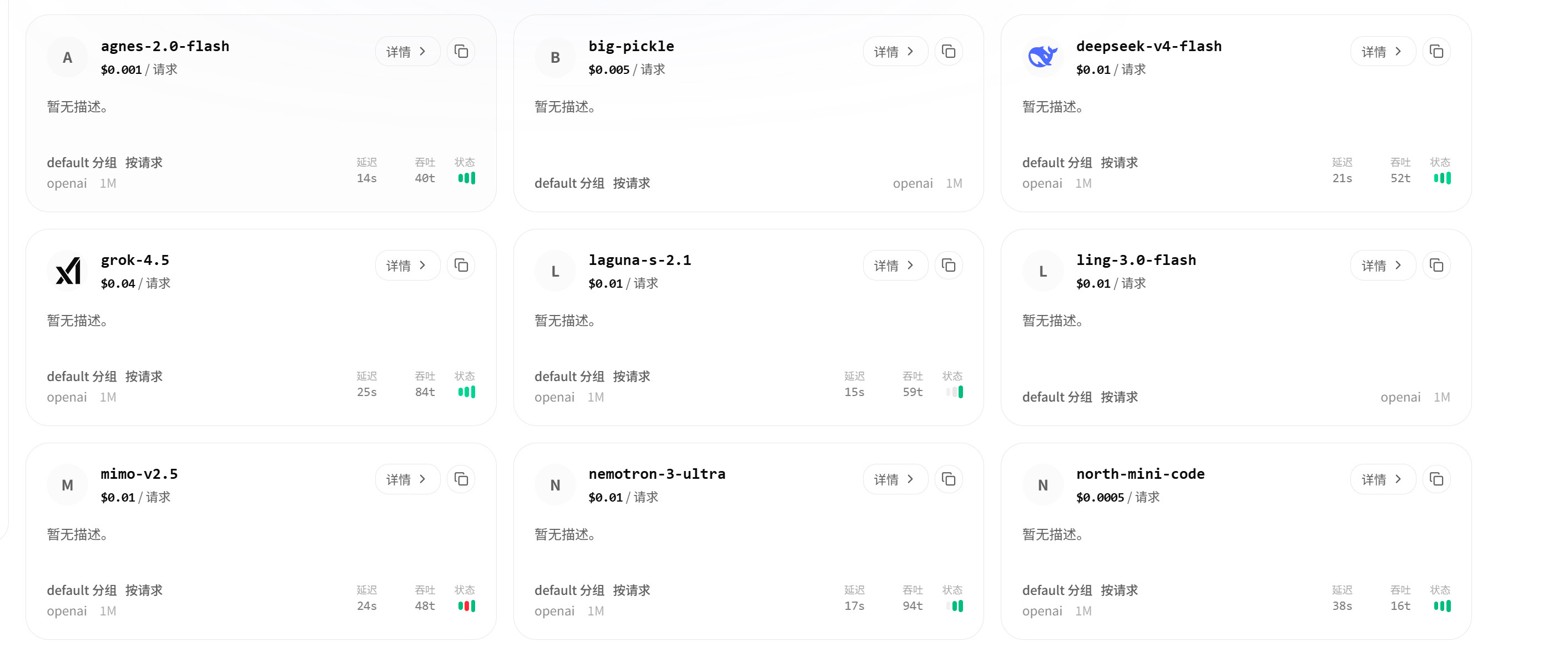
Task: Copy the big-pickle model name
Action: tap(949, 52)
